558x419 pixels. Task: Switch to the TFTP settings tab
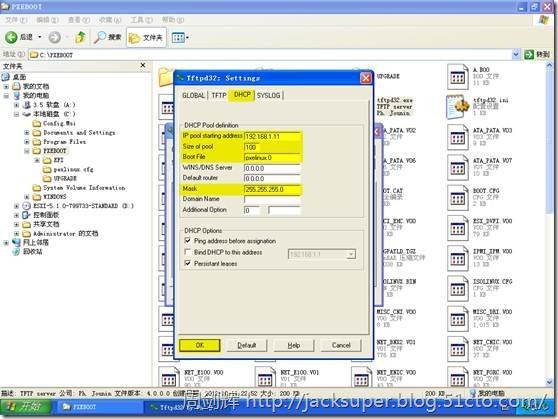[219, 95]
